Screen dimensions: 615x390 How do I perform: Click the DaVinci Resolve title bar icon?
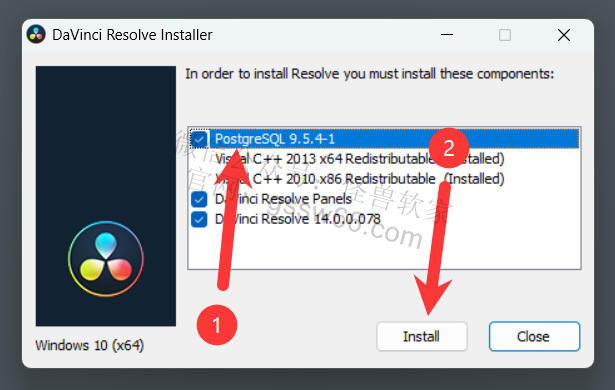click(36, 35)
